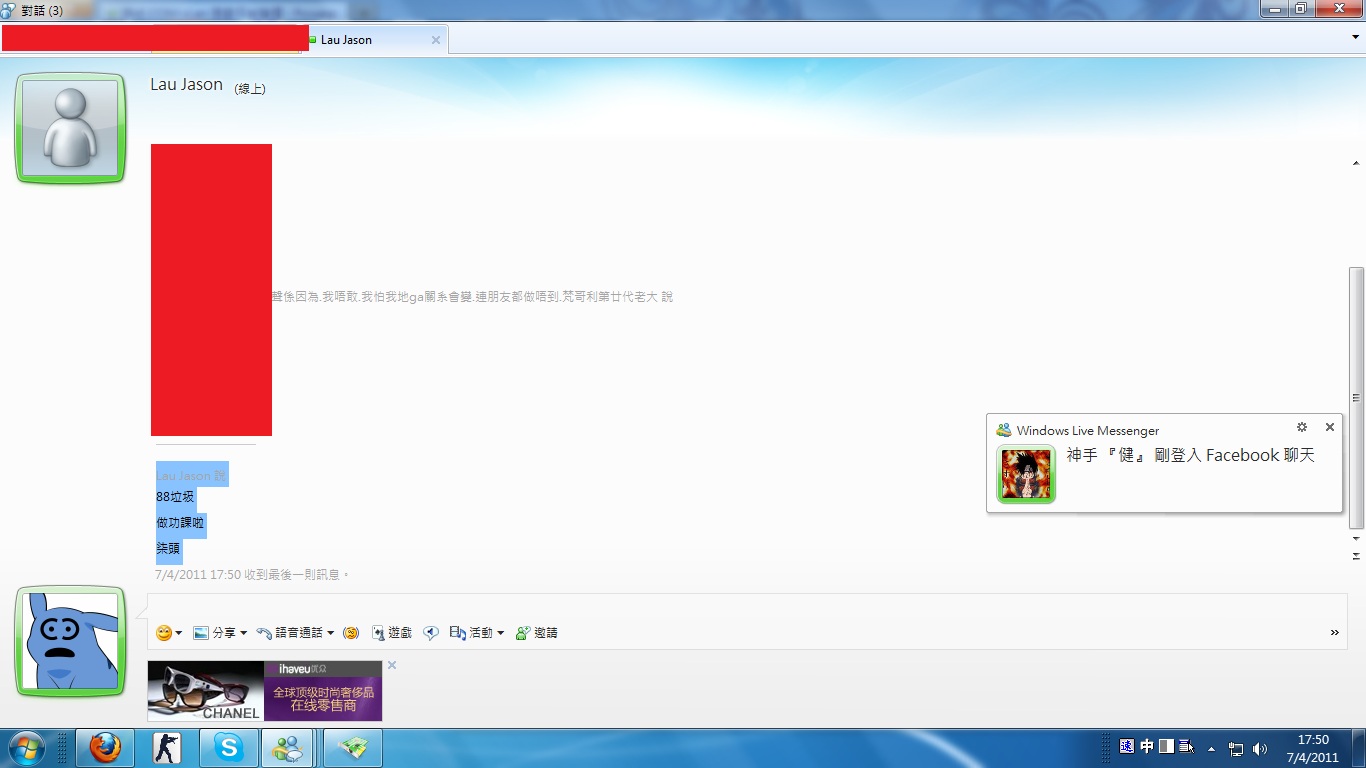Toggle speaker volume icon in system tray
Screen dimensions: 1366x768
point(1260,749)
